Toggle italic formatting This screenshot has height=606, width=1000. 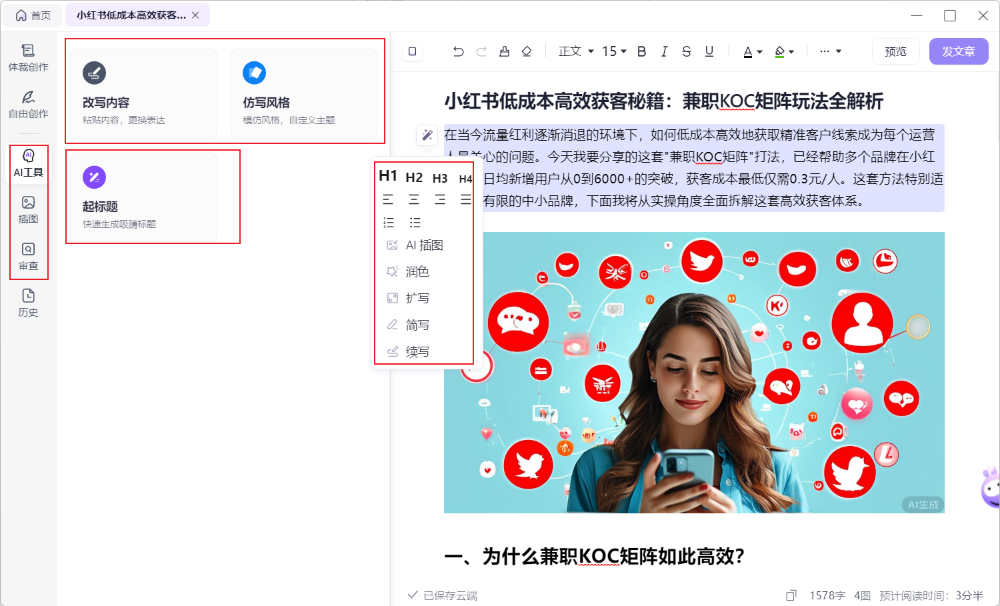point(664,52)
